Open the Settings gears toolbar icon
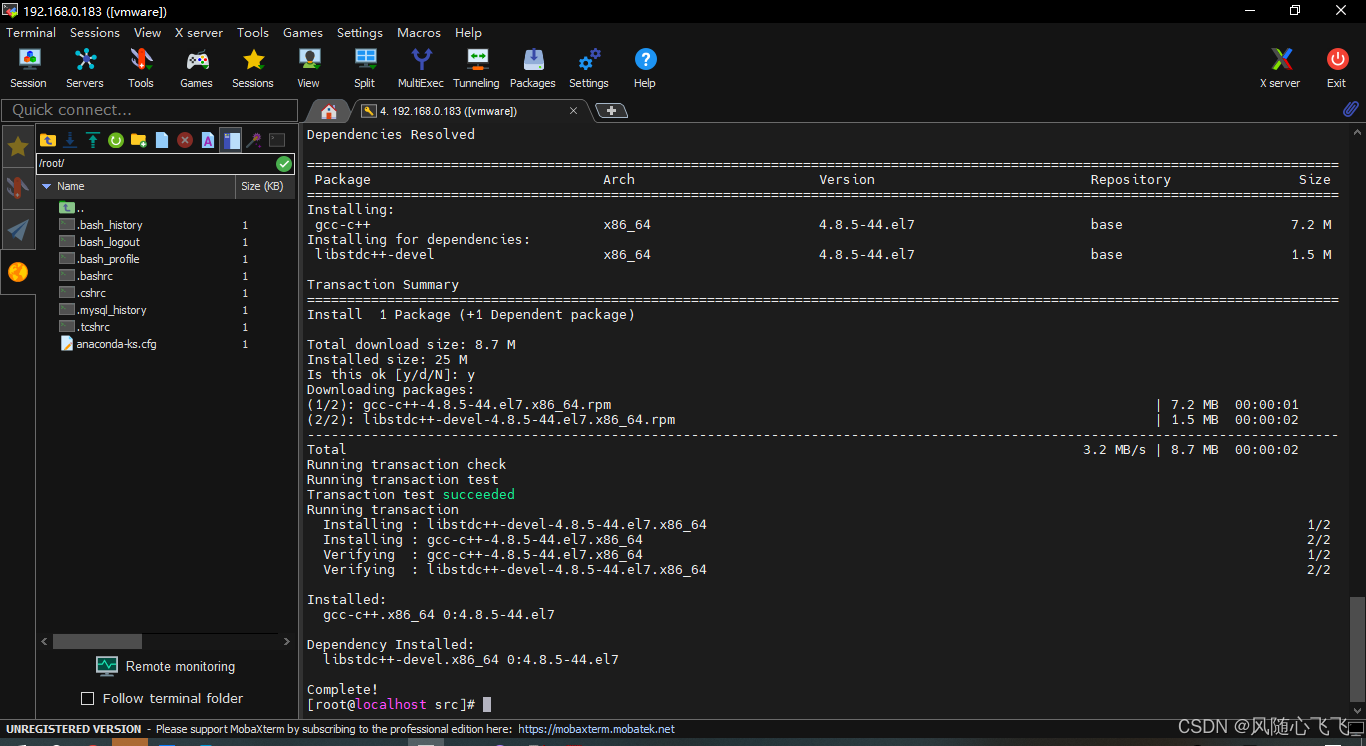 coord(589,68)
